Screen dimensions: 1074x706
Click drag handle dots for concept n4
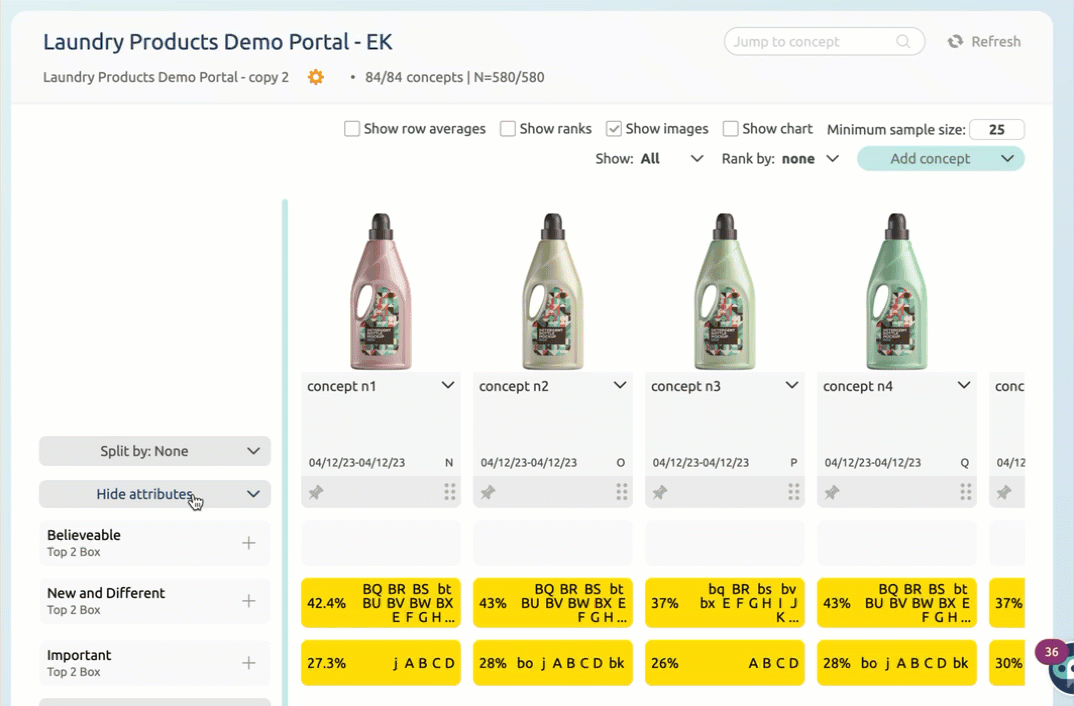click(965, 492)
